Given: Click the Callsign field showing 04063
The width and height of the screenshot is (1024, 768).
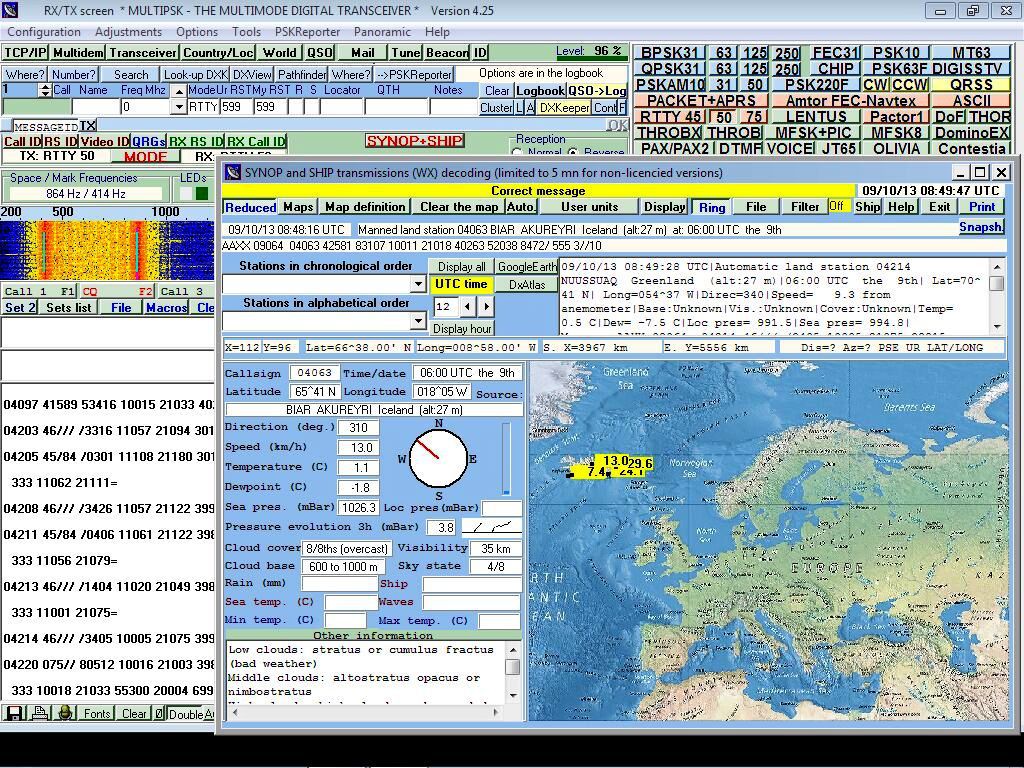Looking at the screenshot, I should (x=314, y=372).
